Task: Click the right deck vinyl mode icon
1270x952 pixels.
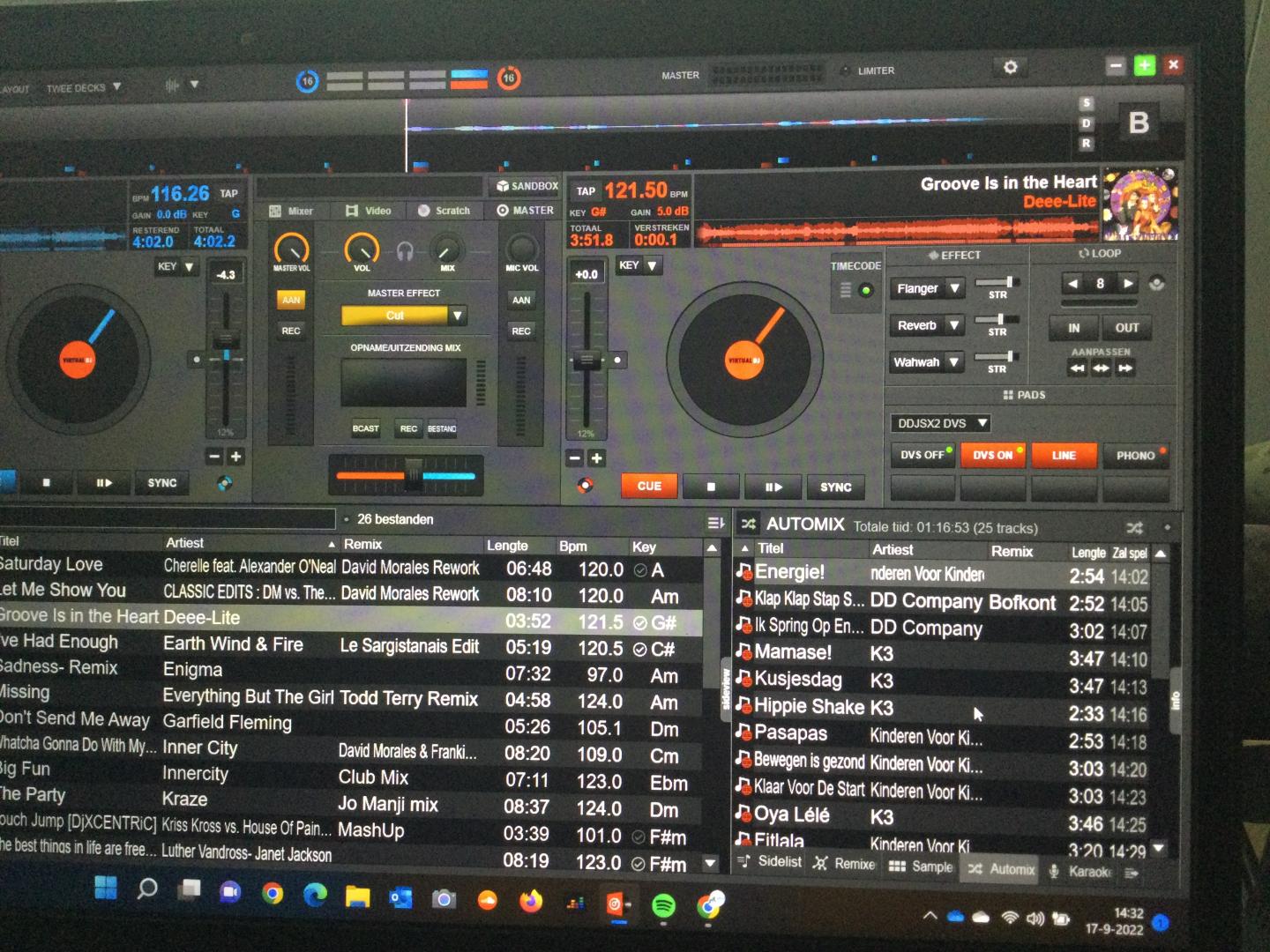Action: click(585, 485)
